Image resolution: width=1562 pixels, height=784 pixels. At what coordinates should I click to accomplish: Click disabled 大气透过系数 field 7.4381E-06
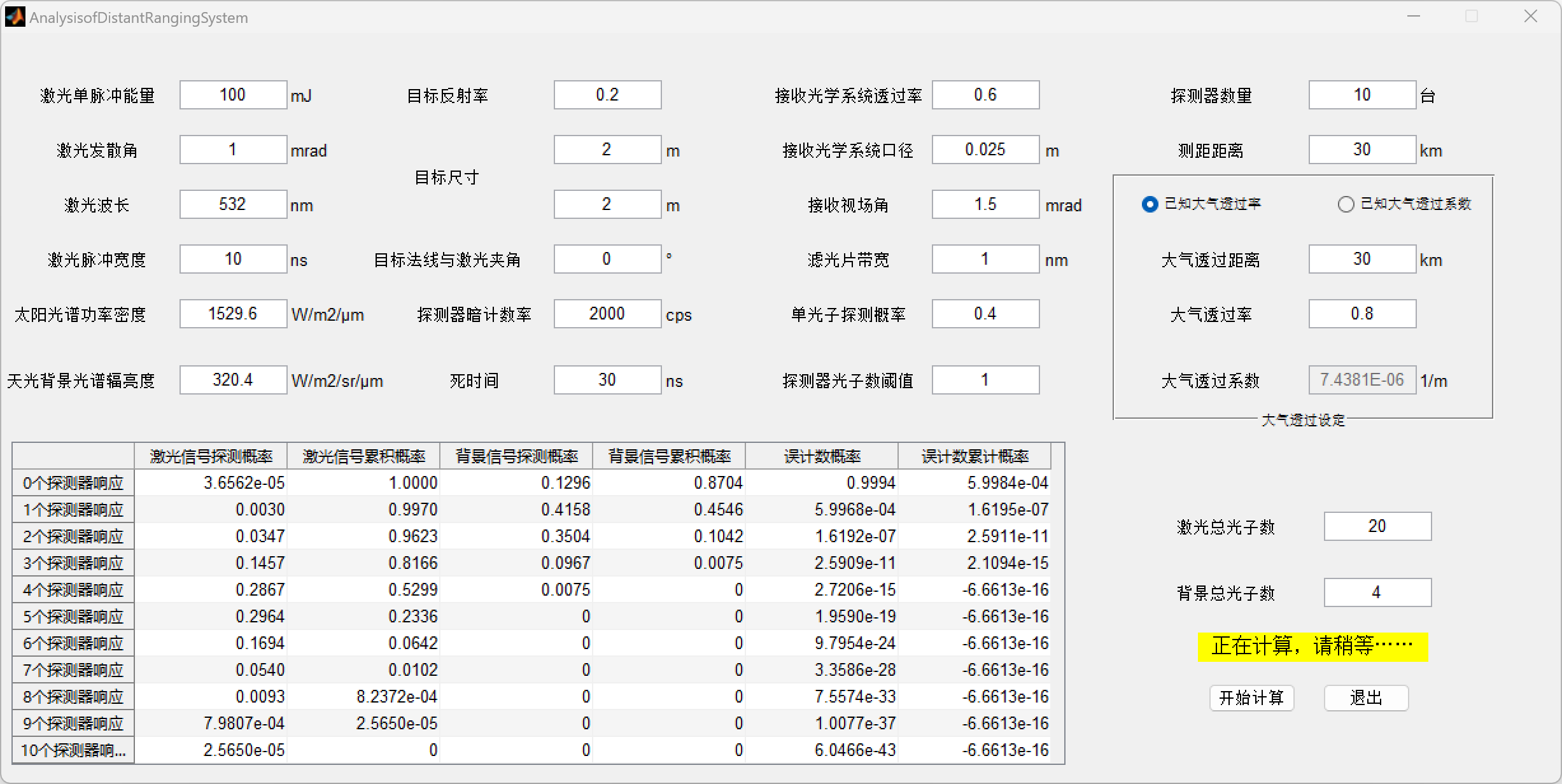tap(1362, 380)
